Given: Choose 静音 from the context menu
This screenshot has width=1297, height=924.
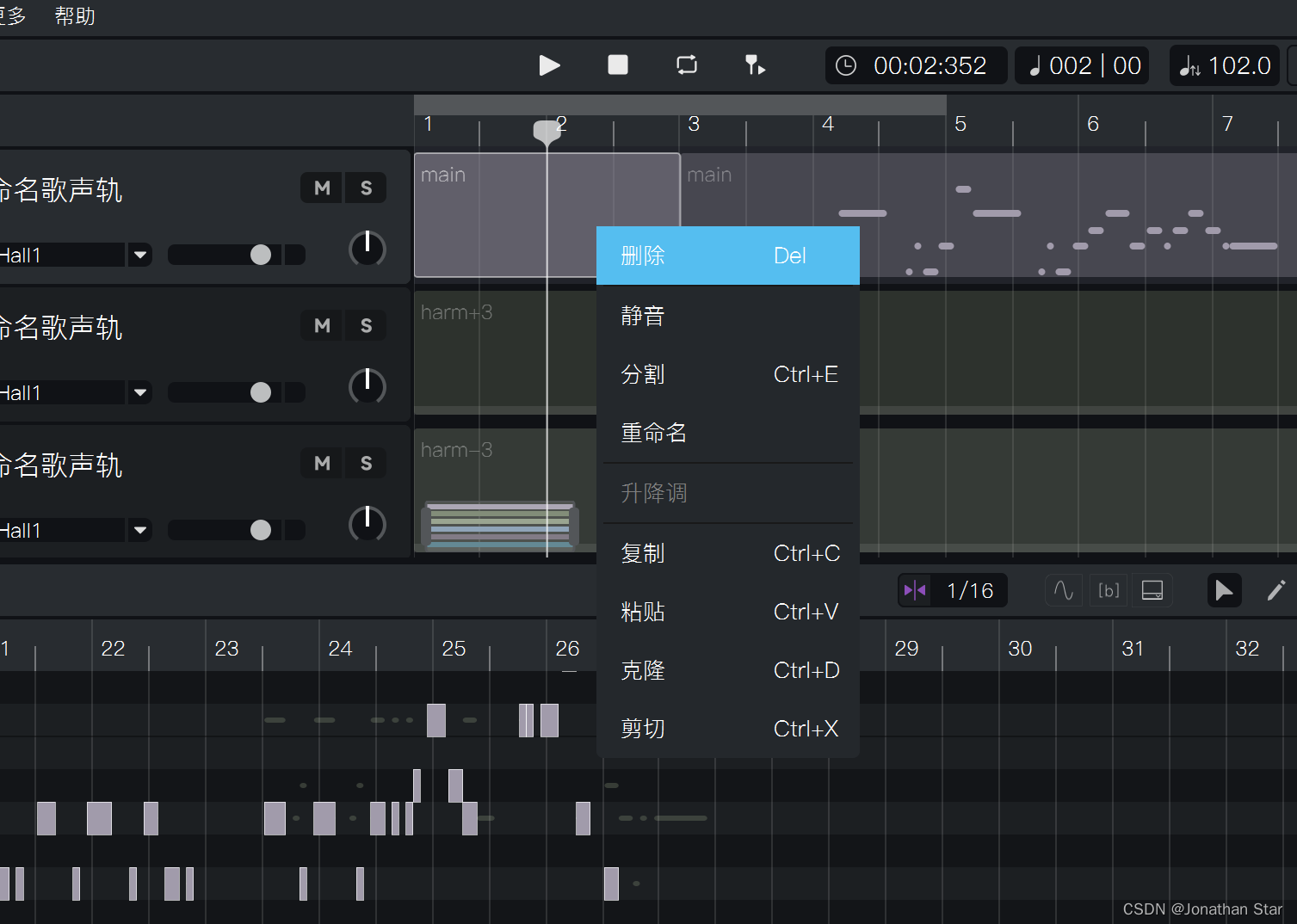Looking at the screenshot, I should [x=728, y=316].
